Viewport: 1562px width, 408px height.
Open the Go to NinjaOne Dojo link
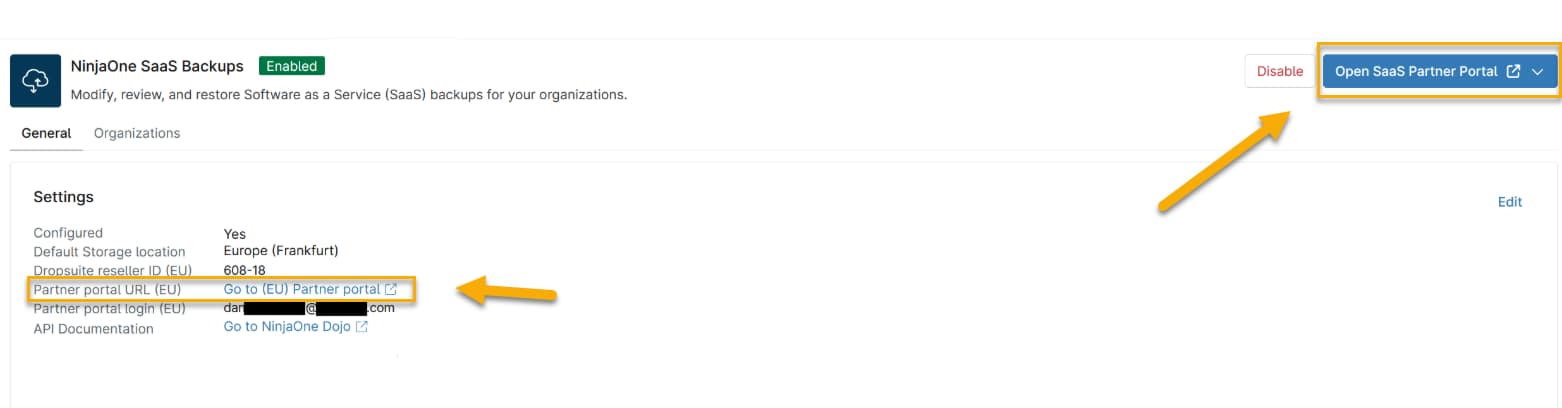click(x=287, y=327)
